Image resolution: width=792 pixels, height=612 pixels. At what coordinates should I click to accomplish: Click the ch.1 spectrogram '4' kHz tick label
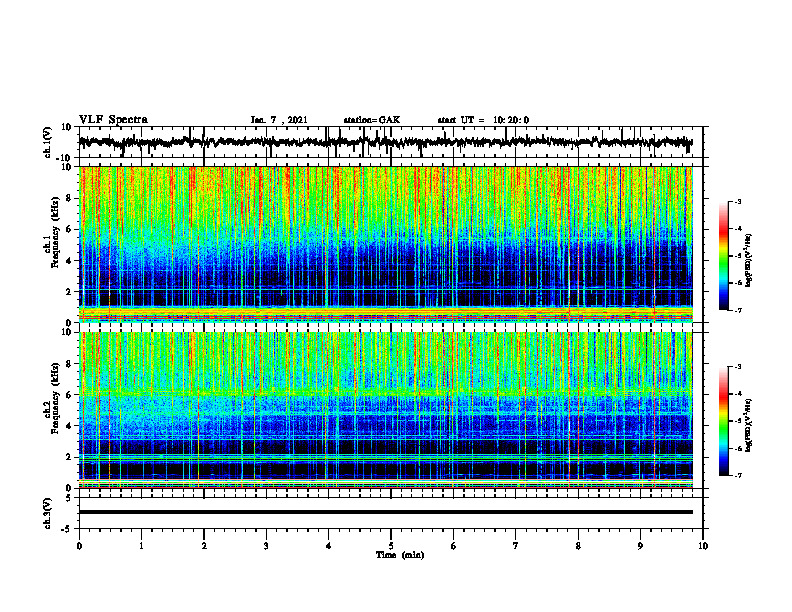click(x=69, y=261)
